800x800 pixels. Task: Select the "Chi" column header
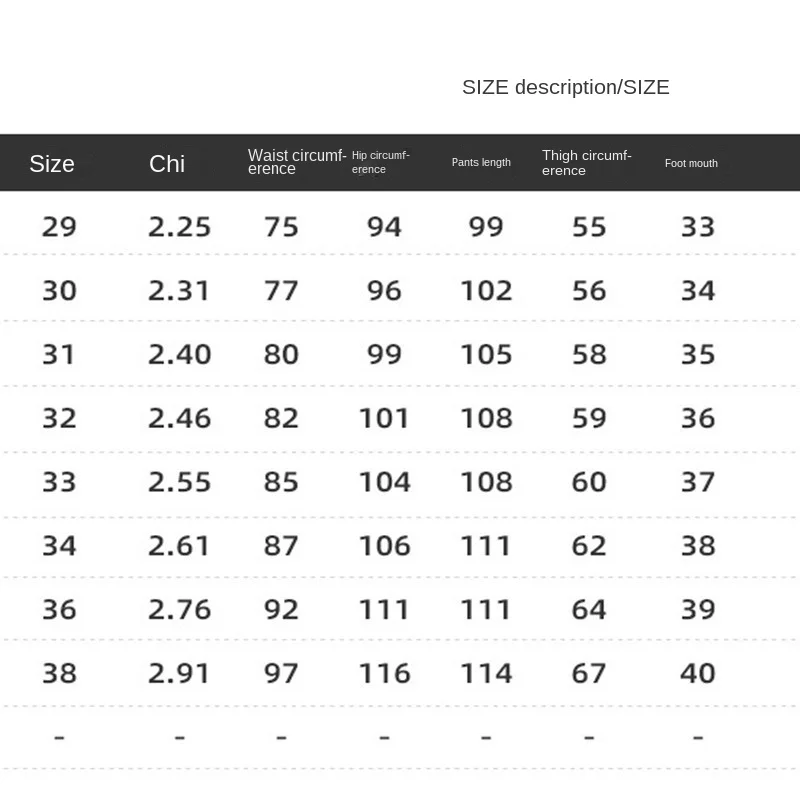[x=167, y=164]
